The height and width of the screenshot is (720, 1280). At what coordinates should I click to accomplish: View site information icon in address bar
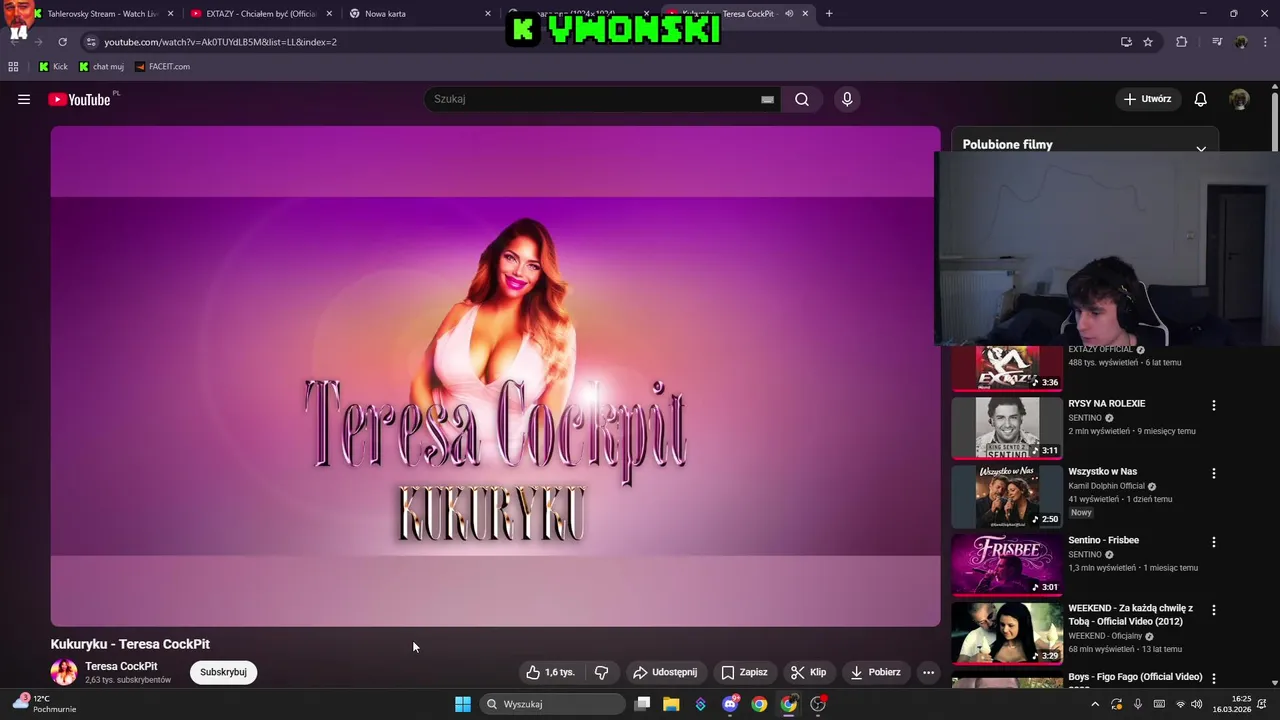91,42
